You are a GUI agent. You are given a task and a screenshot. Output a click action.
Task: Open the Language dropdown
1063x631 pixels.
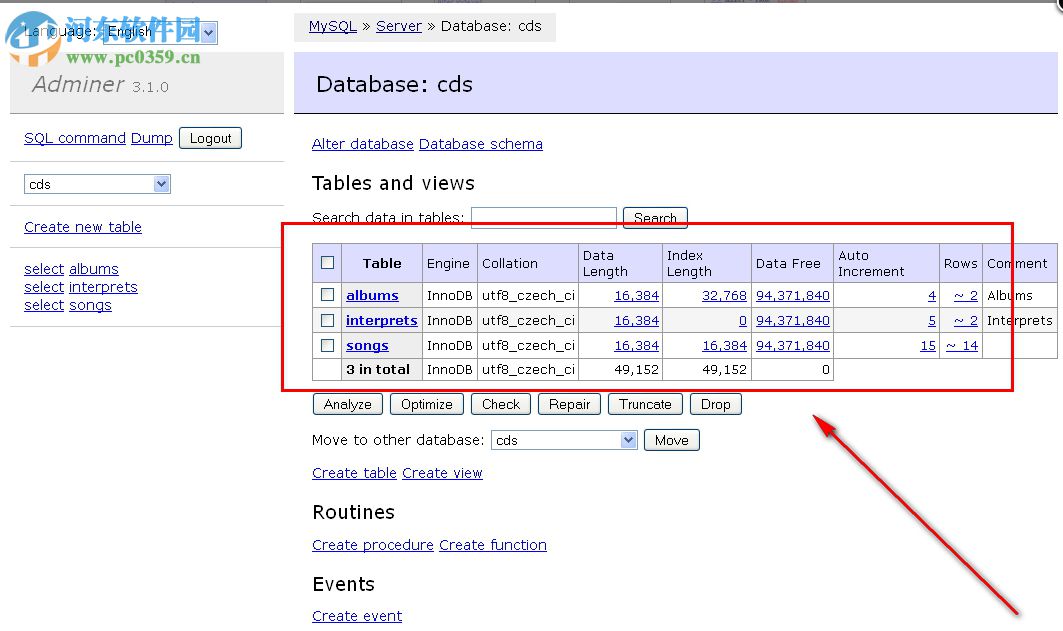click(161, 32)
